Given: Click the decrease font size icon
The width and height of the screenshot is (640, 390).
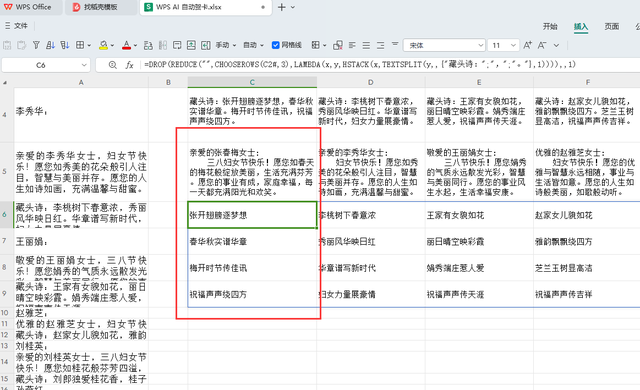Looking at the screenshot, I should pos(542,45).
